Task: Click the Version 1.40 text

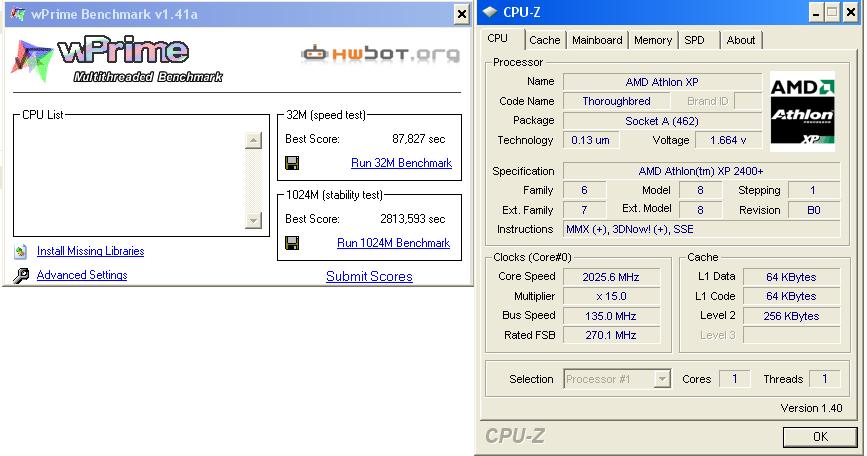Action: click(x=811, y=408)
